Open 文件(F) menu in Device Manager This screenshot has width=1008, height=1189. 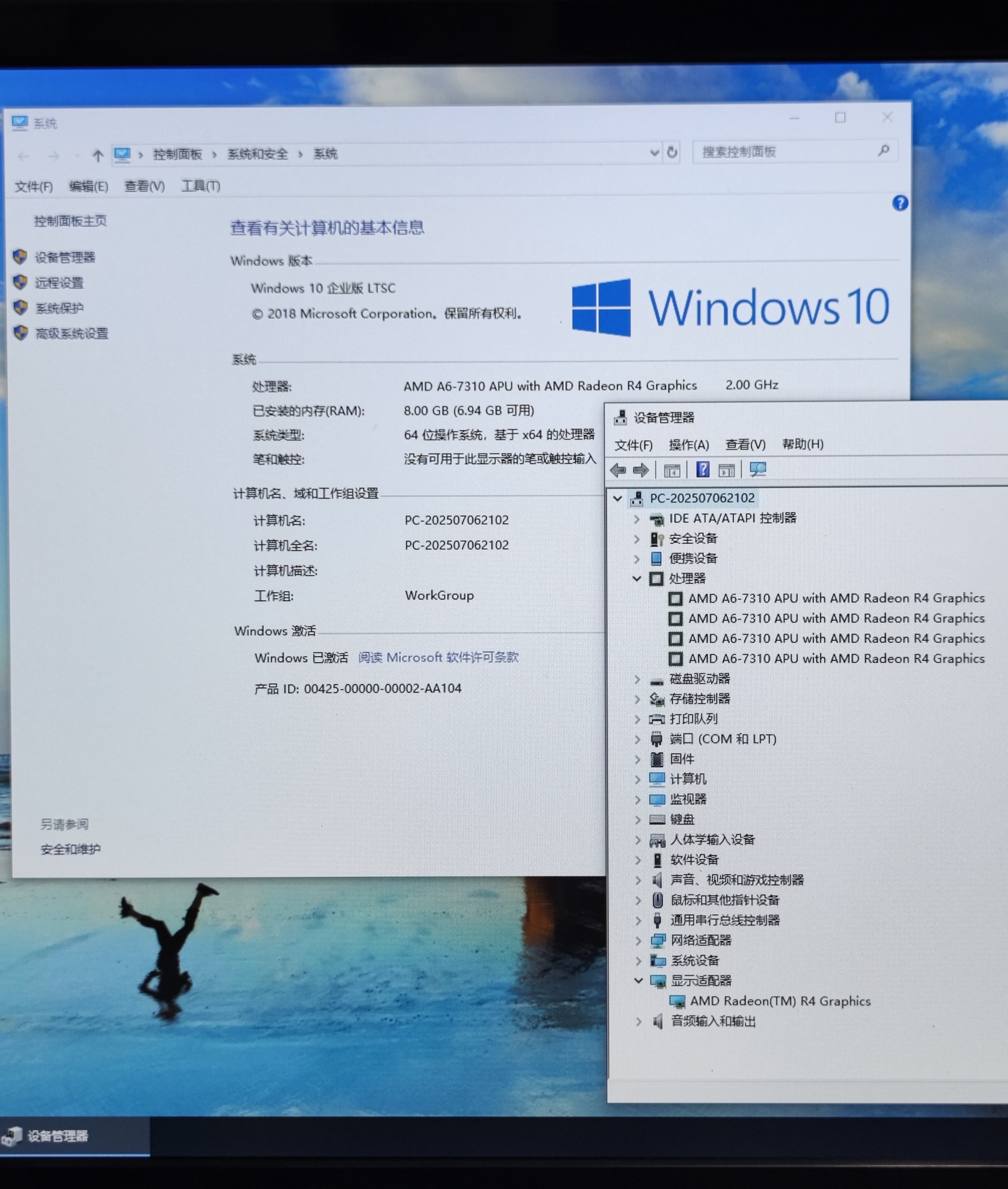[x=633, y=445]
